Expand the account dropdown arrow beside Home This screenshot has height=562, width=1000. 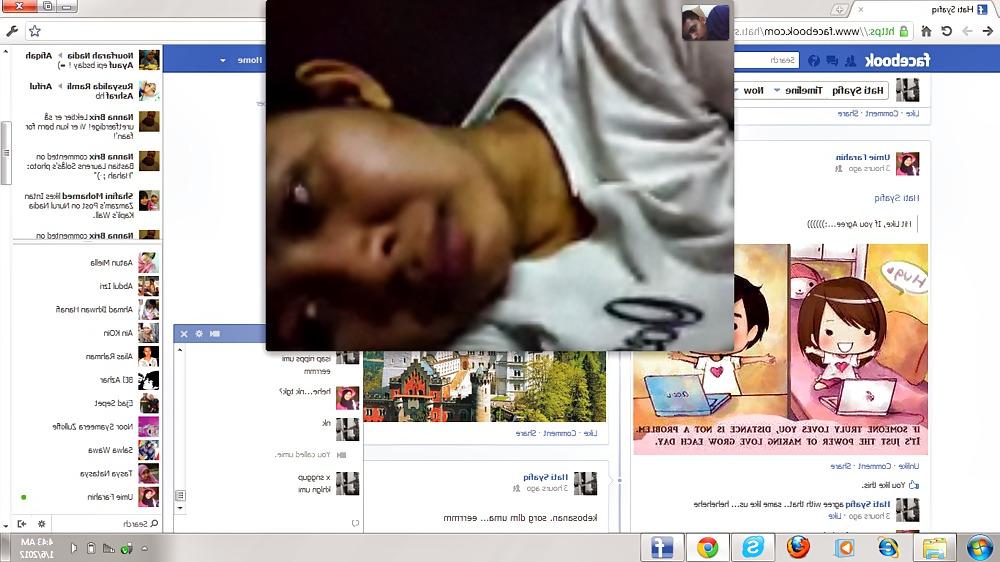(223, 61)
